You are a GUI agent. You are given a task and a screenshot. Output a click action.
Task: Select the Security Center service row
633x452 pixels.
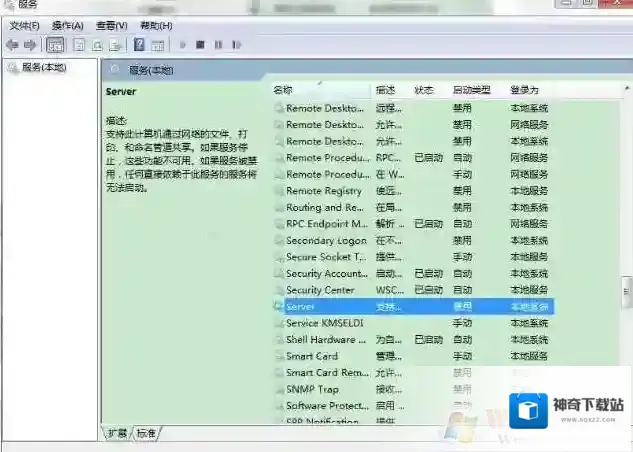319,290
